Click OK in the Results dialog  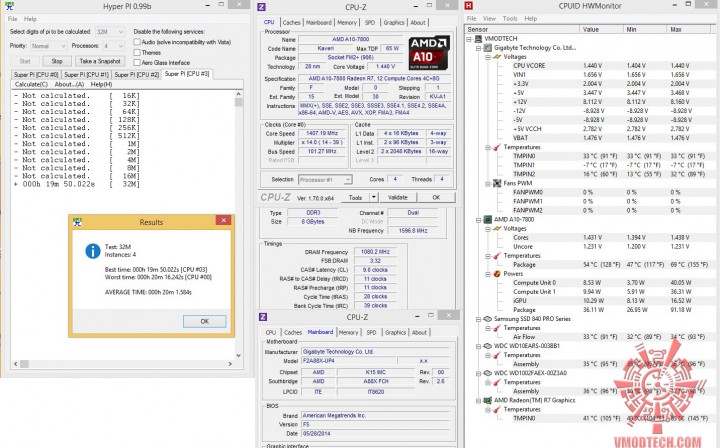(204, 321)
